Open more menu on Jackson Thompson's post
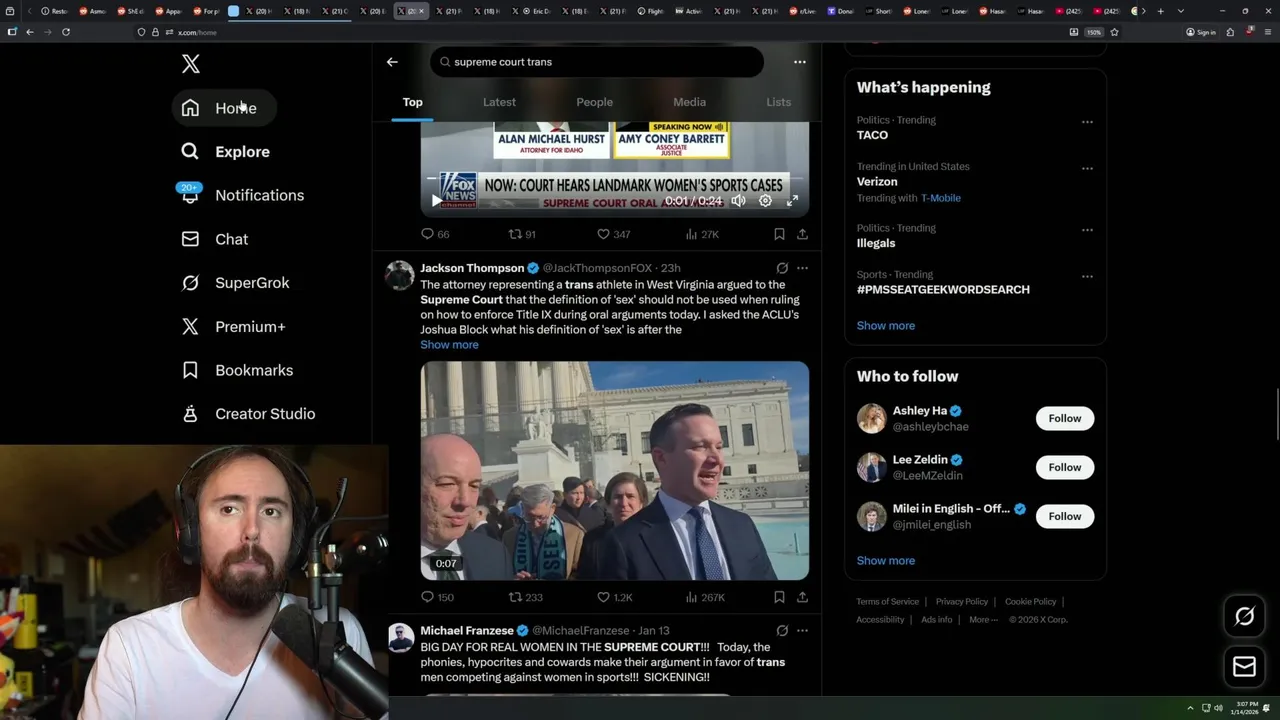This screenshot has height=720, width=1280. 802,268
